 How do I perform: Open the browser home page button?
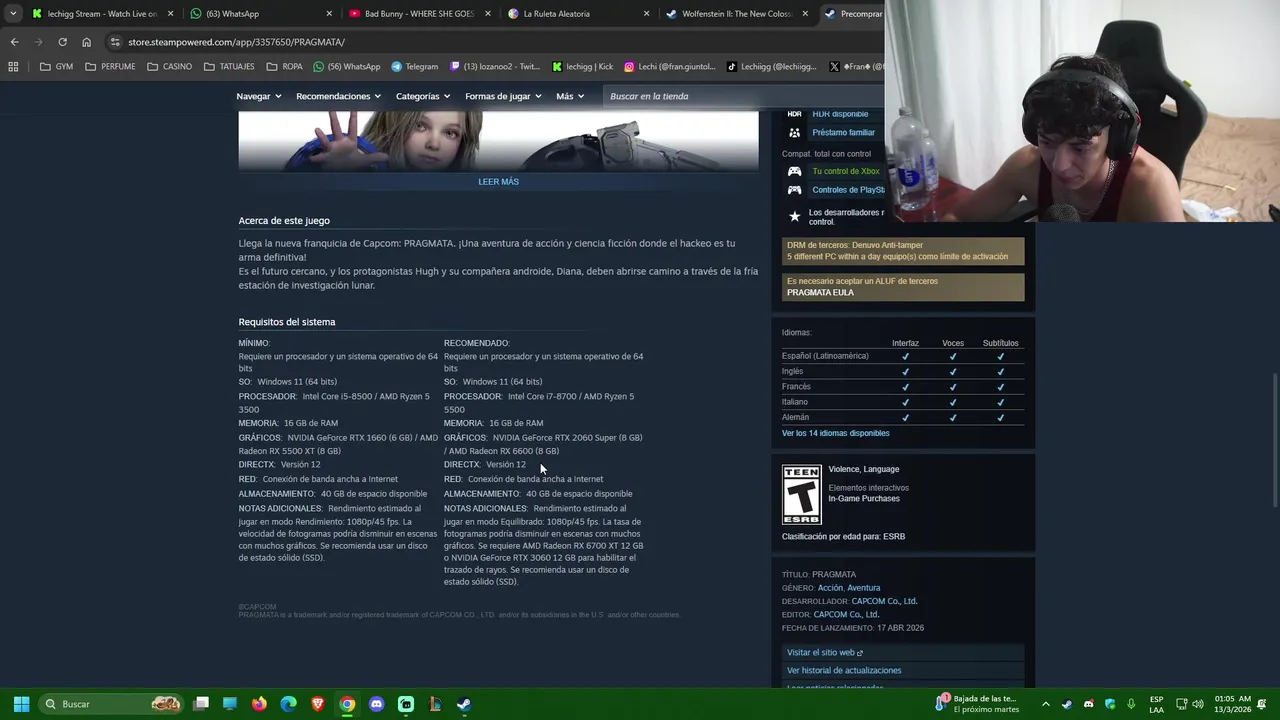[x=86, y=42]
